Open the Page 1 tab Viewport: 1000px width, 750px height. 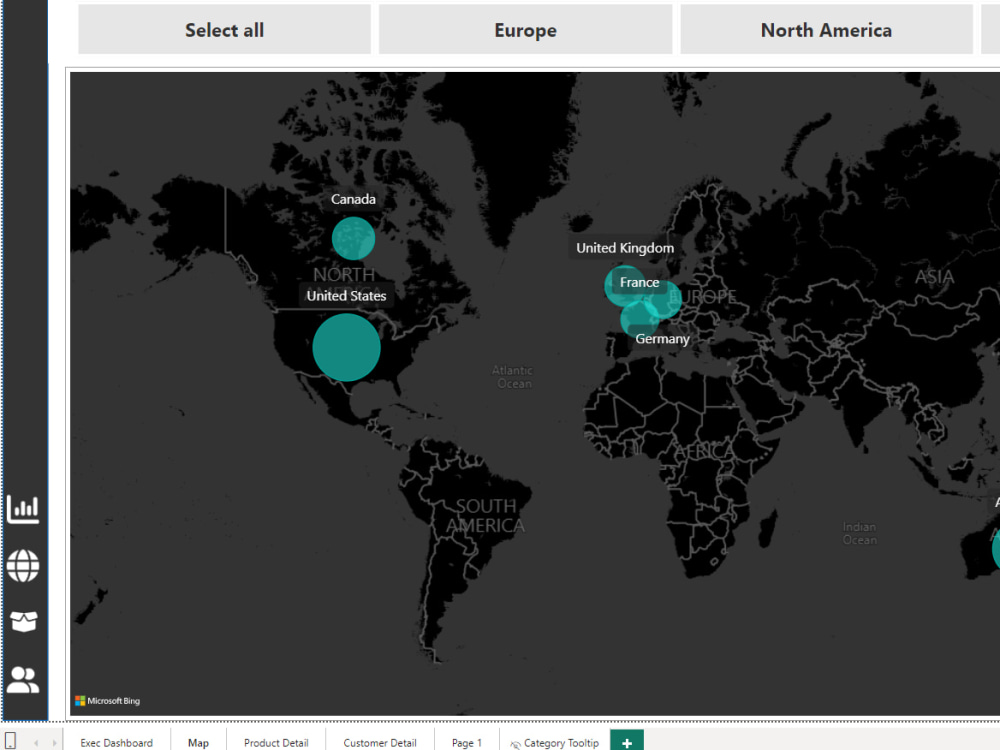tap(467, 742)
